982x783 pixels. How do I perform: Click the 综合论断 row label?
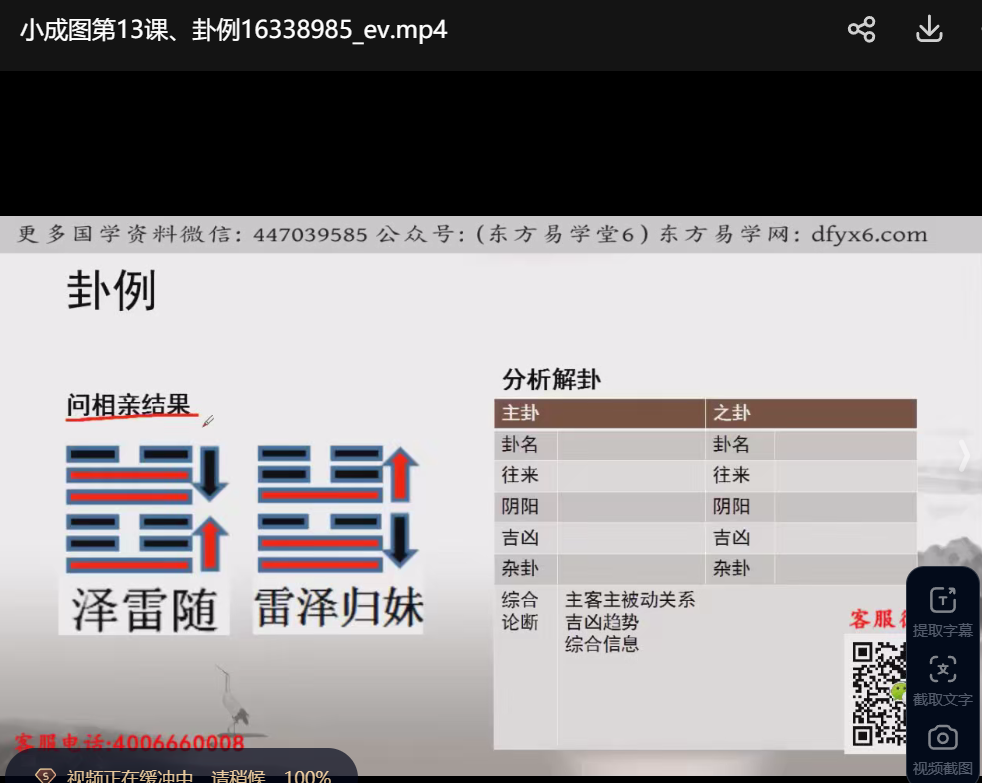coord(520,611)
